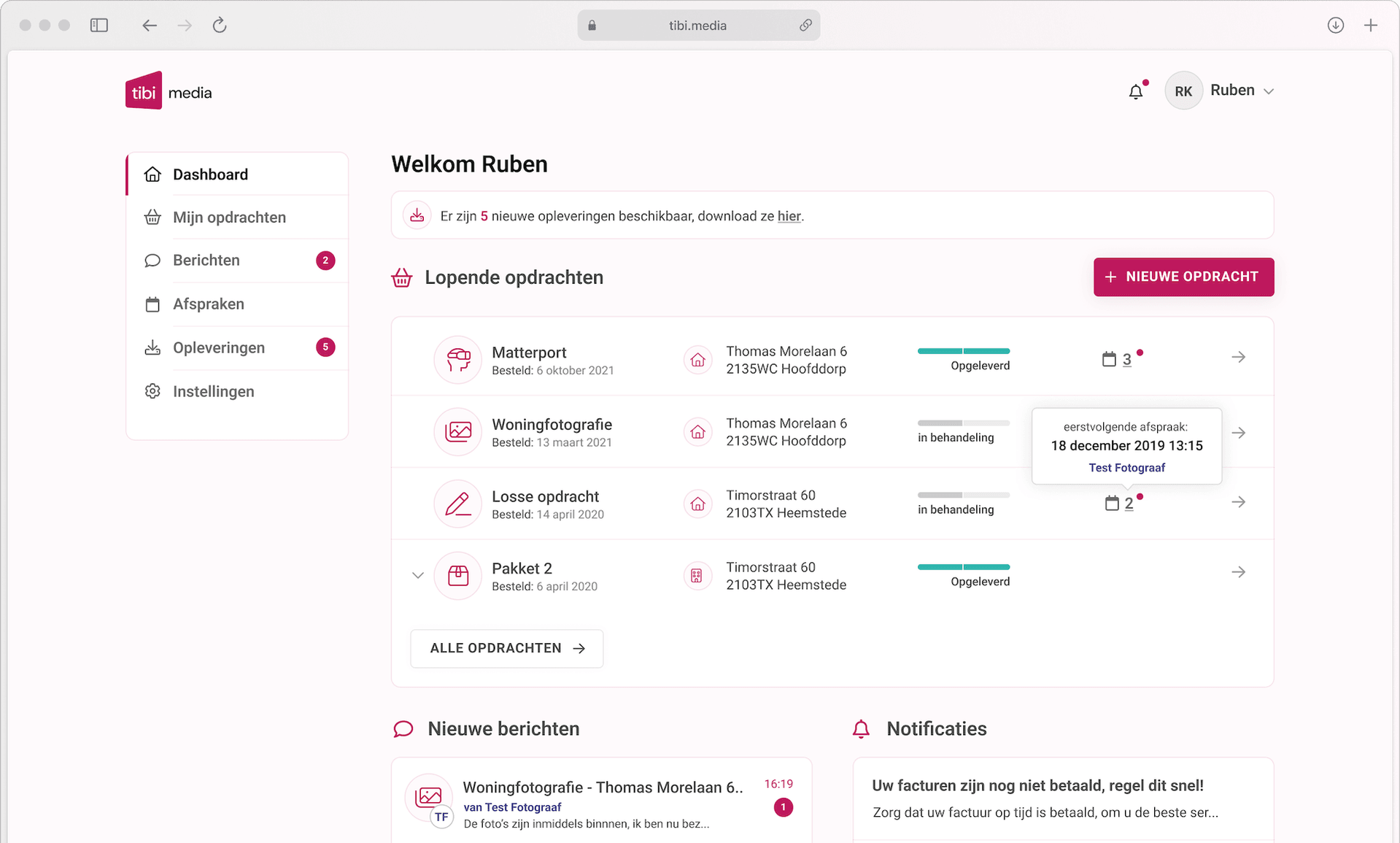The width and height of the screenshot is (1400, 843).
Task: Open the unpaid invoices notification
Action: 1063,798
